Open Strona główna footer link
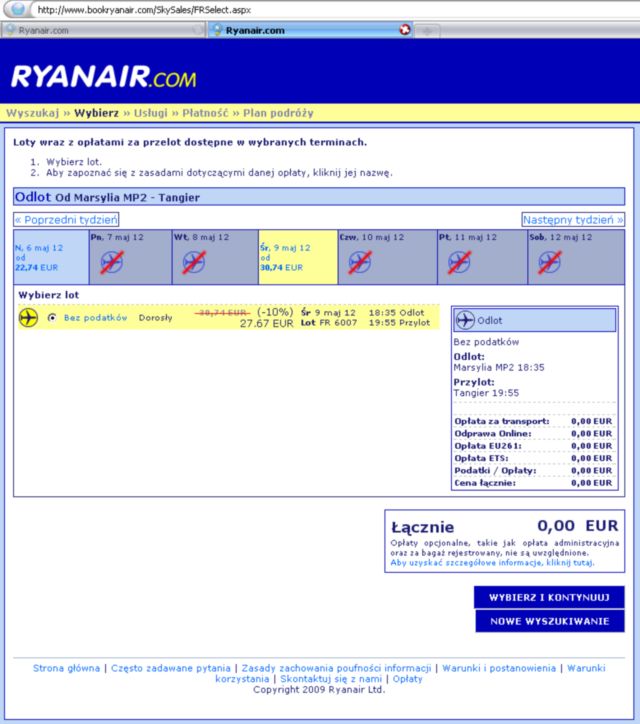The image size is (640, 724). (66, 668)
